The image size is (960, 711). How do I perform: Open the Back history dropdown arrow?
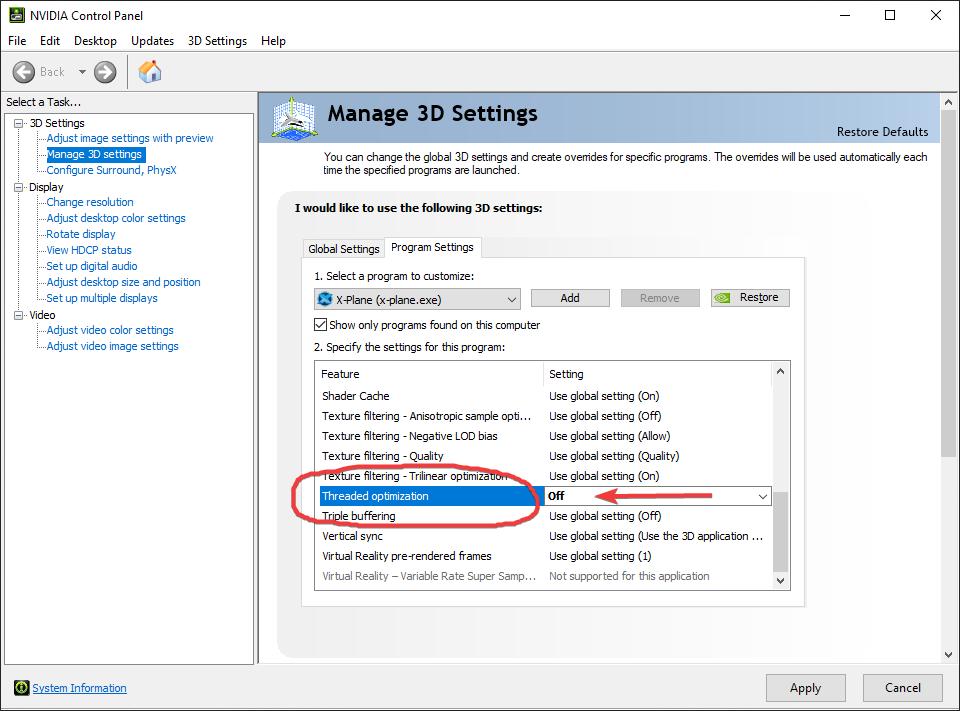[82, 72]
